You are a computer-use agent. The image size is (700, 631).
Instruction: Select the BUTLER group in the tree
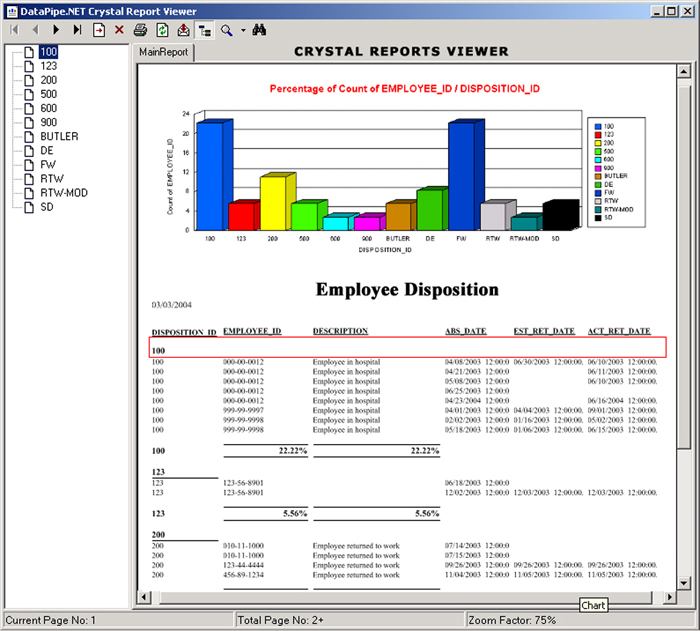click(x=59, y=136)
